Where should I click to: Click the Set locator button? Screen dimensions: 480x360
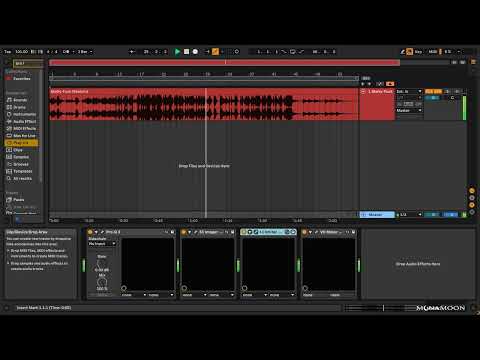click(366, 78)
